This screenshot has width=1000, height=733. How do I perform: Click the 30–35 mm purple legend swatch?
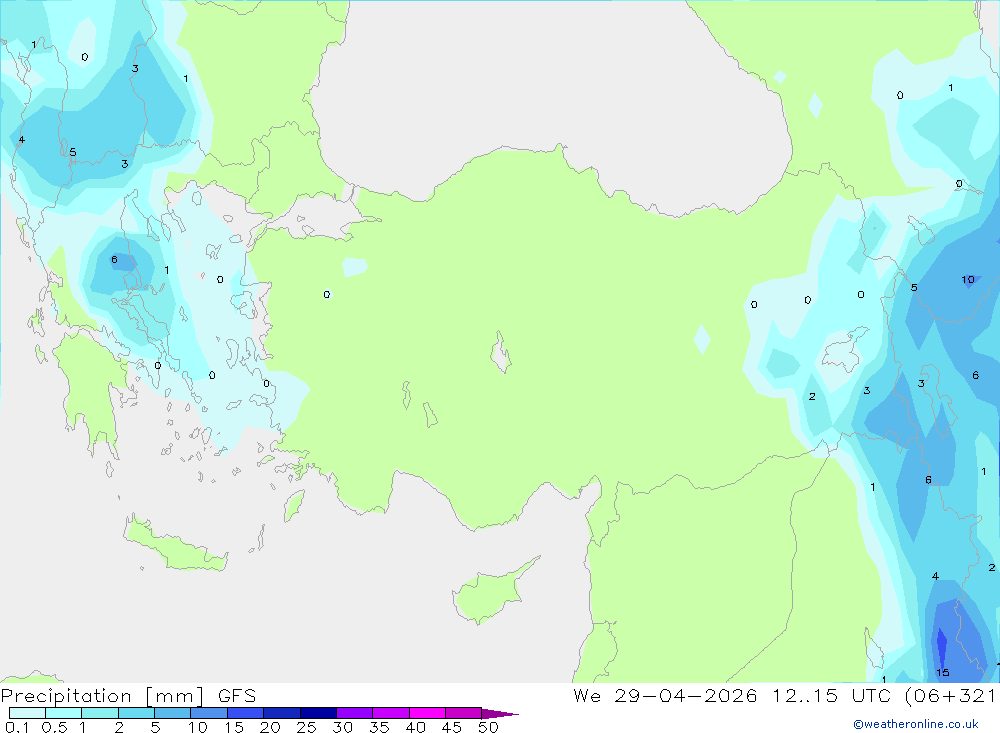355,713
